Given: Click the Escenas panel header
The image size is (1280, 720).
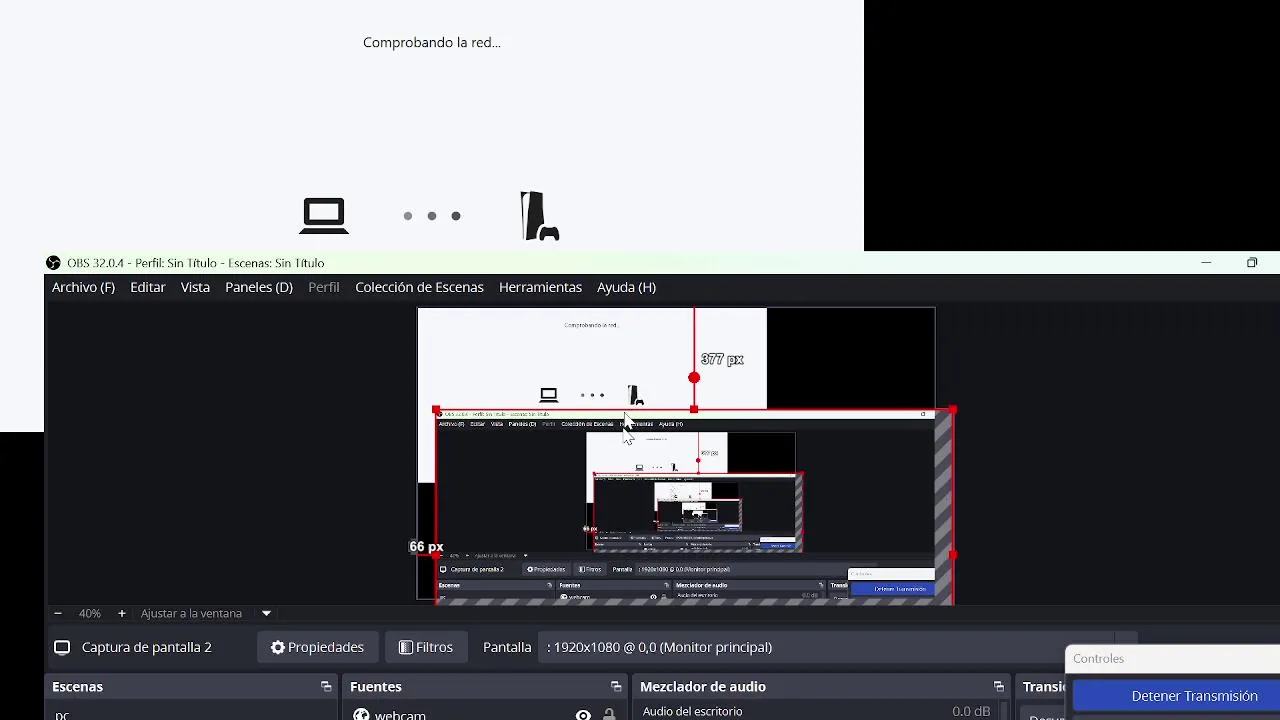Looking at the screenshot, I should tap(77, 686).
